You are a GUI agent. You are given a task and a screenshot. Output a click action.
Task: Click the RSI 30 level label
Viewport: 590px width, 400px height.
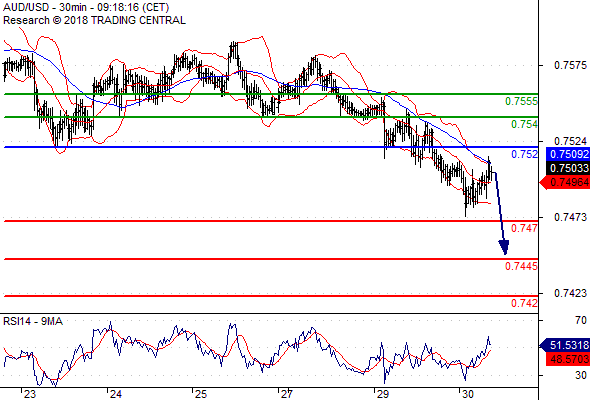coord(581,375)
